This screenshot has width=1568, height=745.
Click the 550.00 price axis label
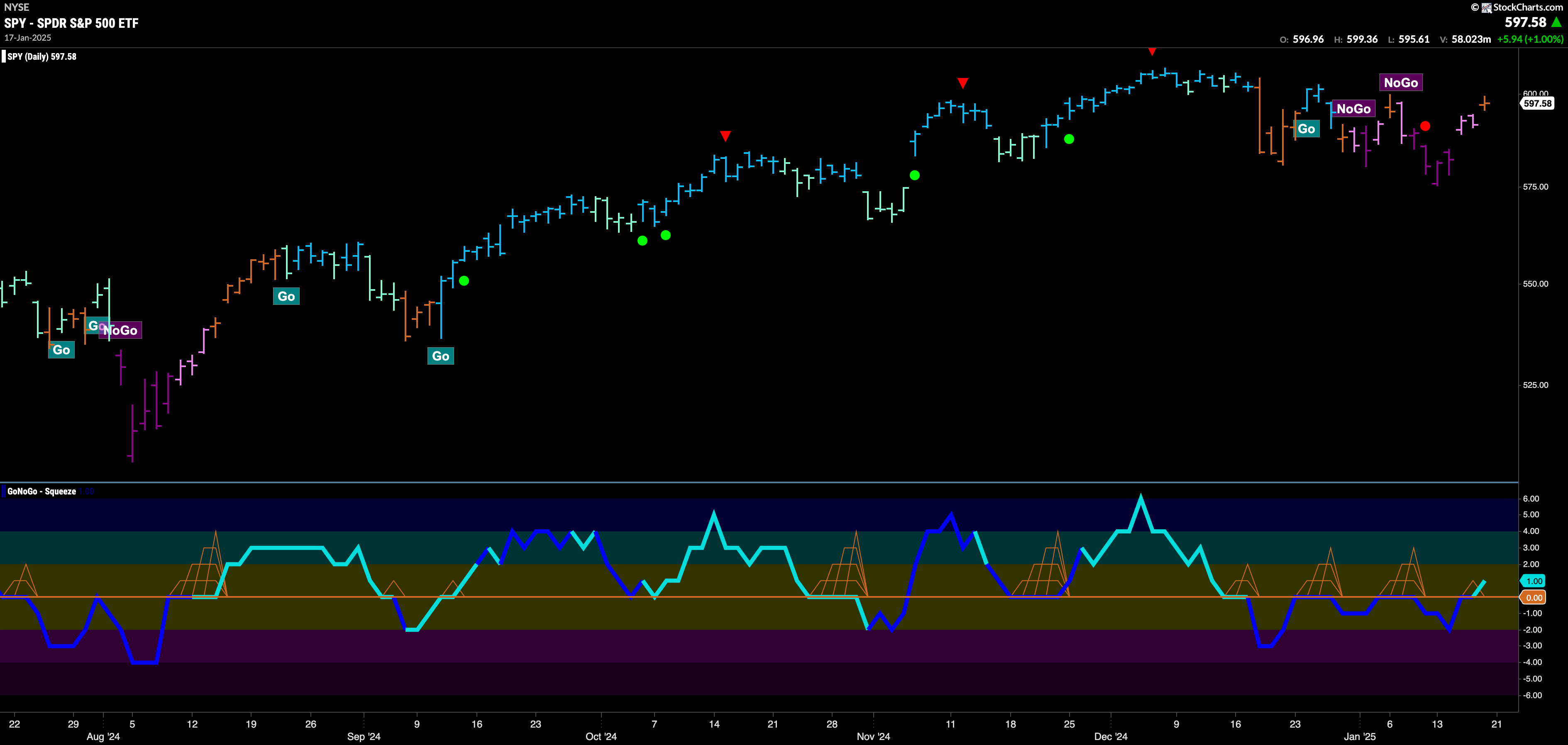[x=1535, y=284]
